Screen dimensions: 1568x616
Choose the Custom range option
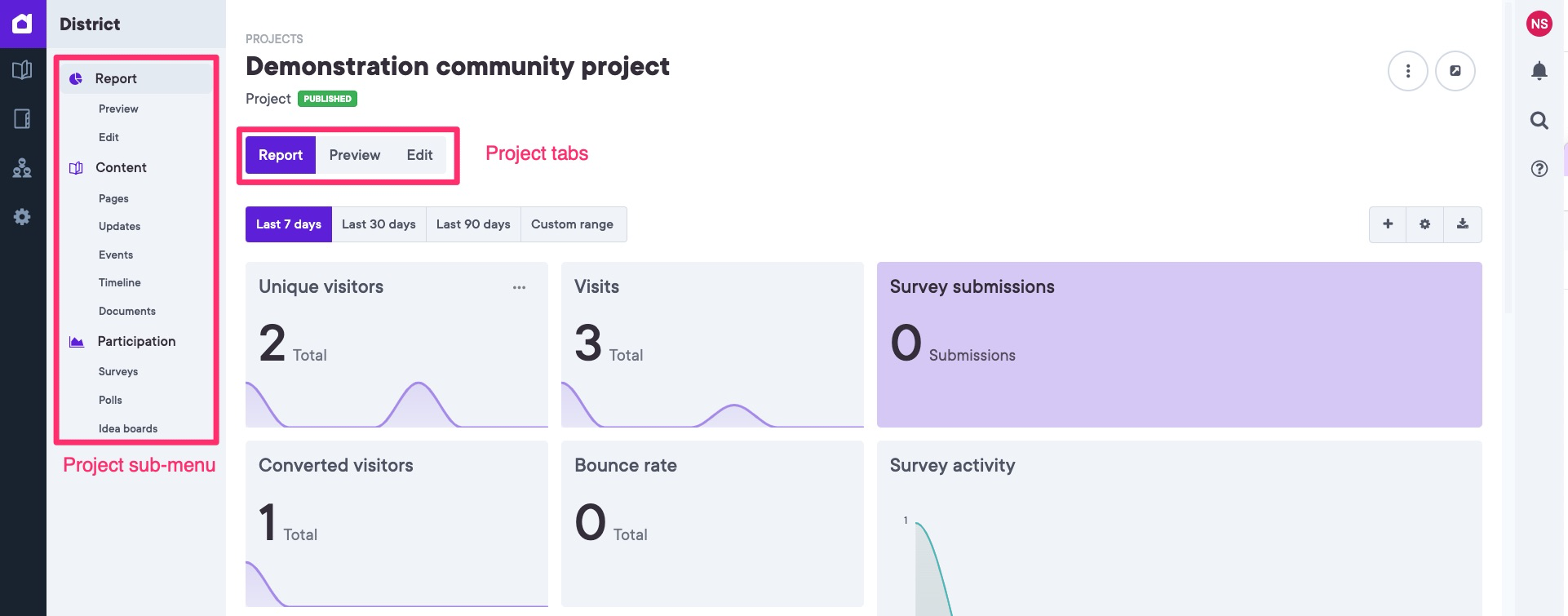point(572,224)
